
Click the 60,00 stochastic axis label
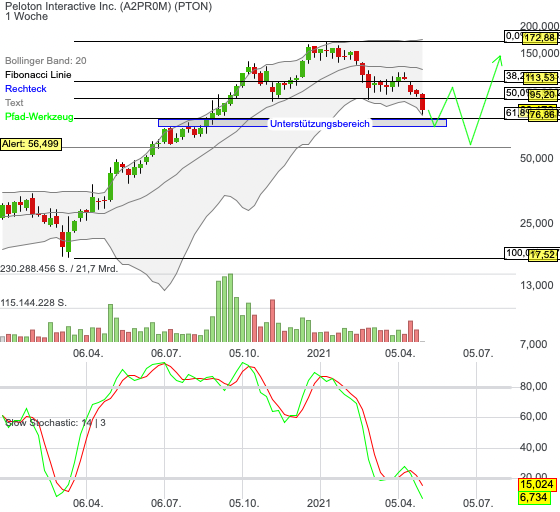(534, 416)
